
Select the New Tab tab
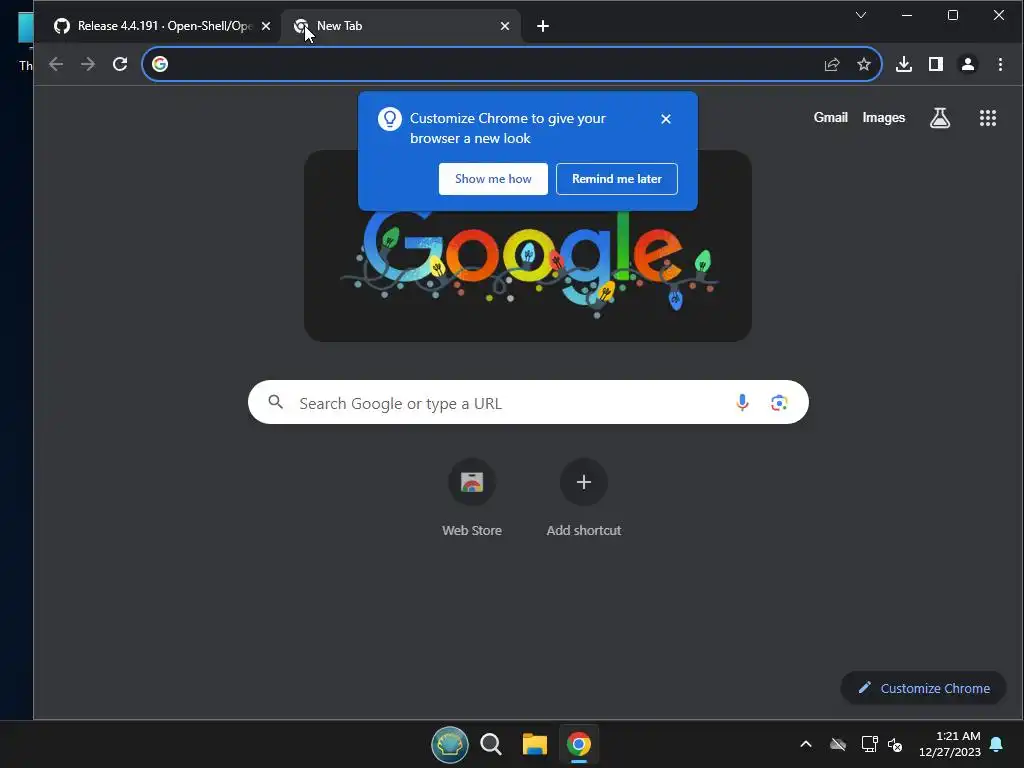[400, 26]
